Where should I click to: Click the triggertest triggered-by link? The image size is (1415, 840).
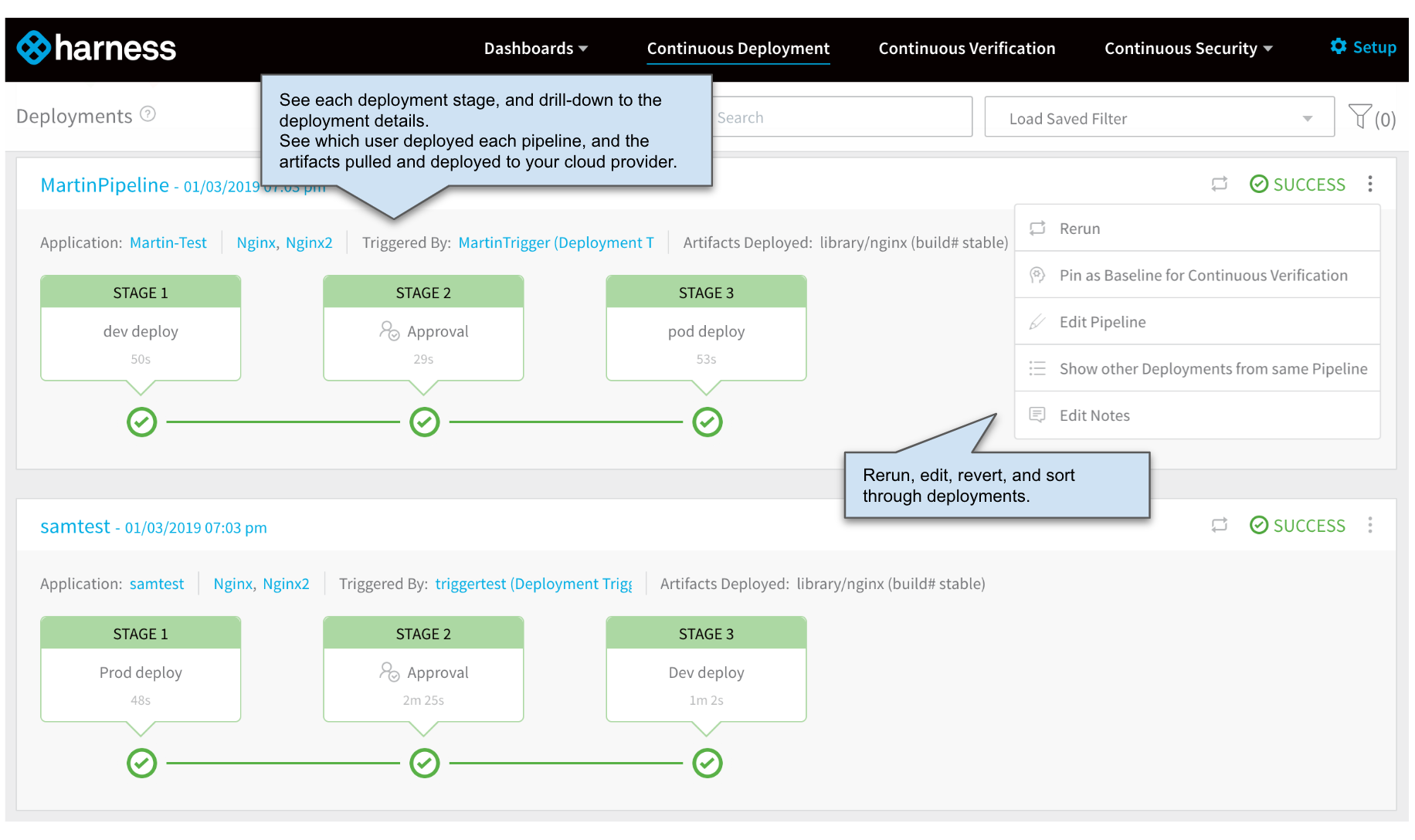534,584
